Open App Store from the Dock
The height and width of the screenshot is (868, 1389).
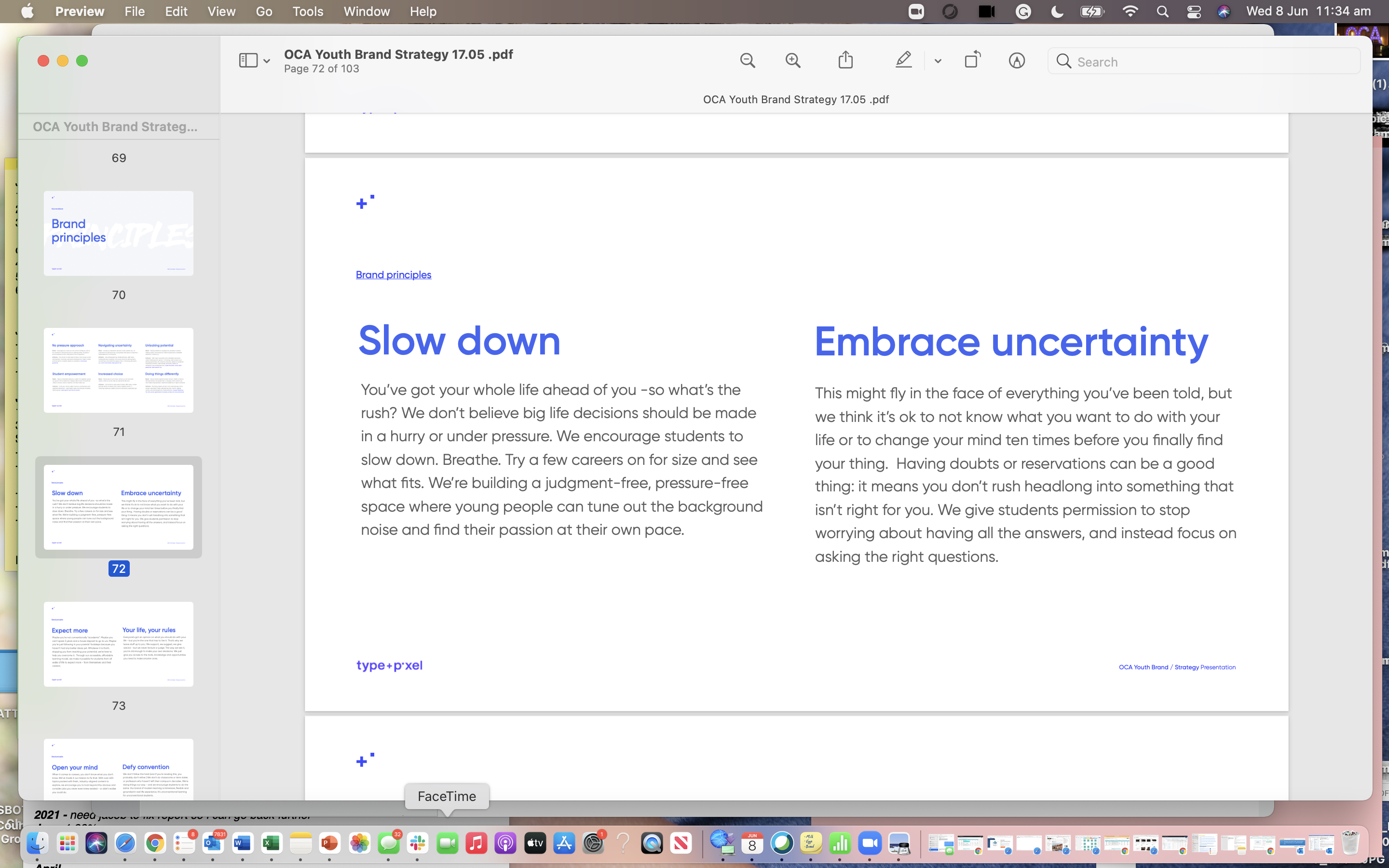564,843
